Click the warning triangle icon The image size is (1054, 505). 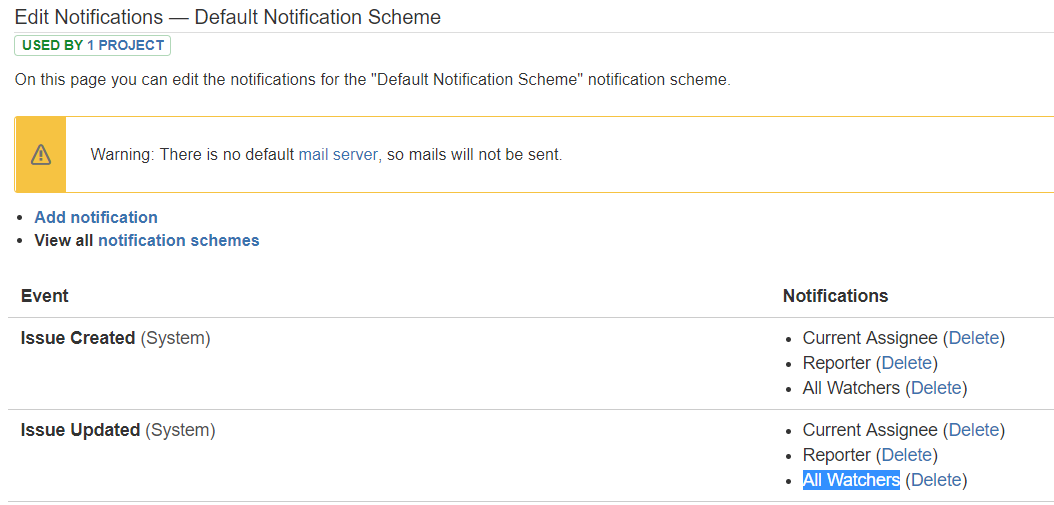tap(40, 155)
